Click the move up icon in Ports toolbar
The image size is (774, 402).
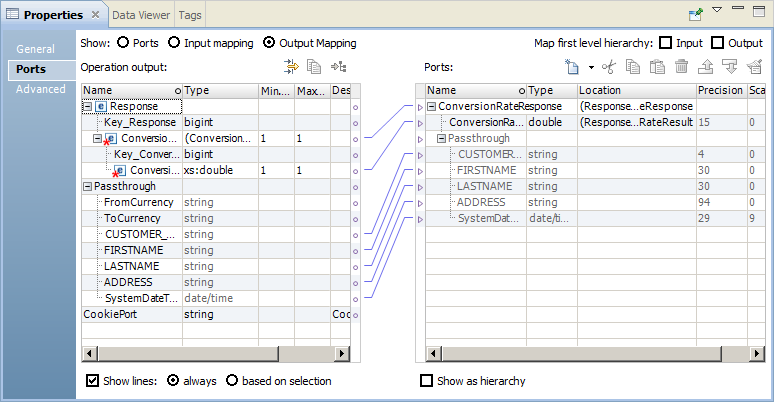[x=705, y=67]
